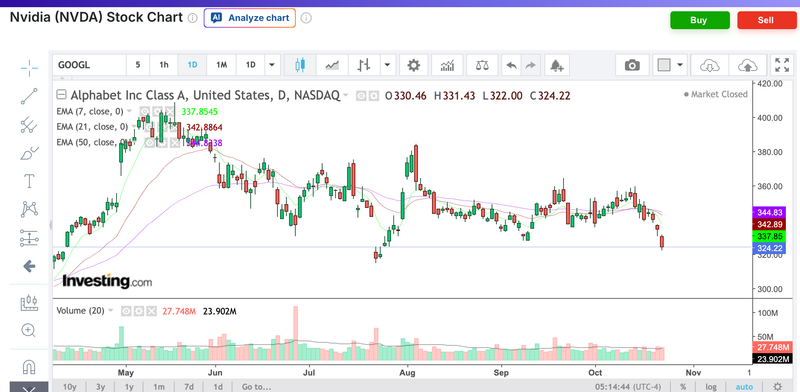Select the trend line drawing tool
This screenshot has width=800, height=392.
tap(29, 96)
